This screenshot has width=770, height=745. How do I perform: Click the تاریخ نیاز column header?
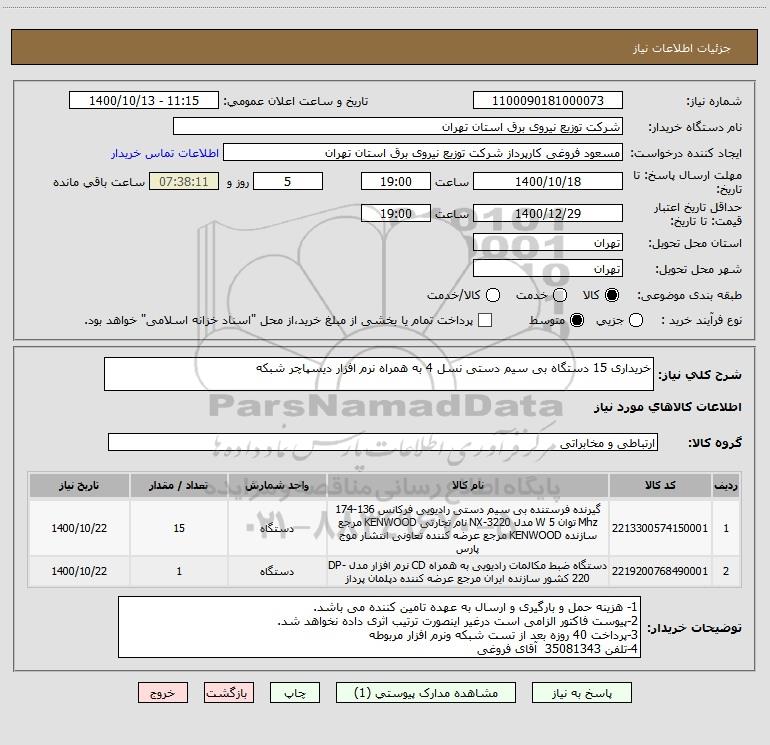pyautogui.click(x=79, y=486)
